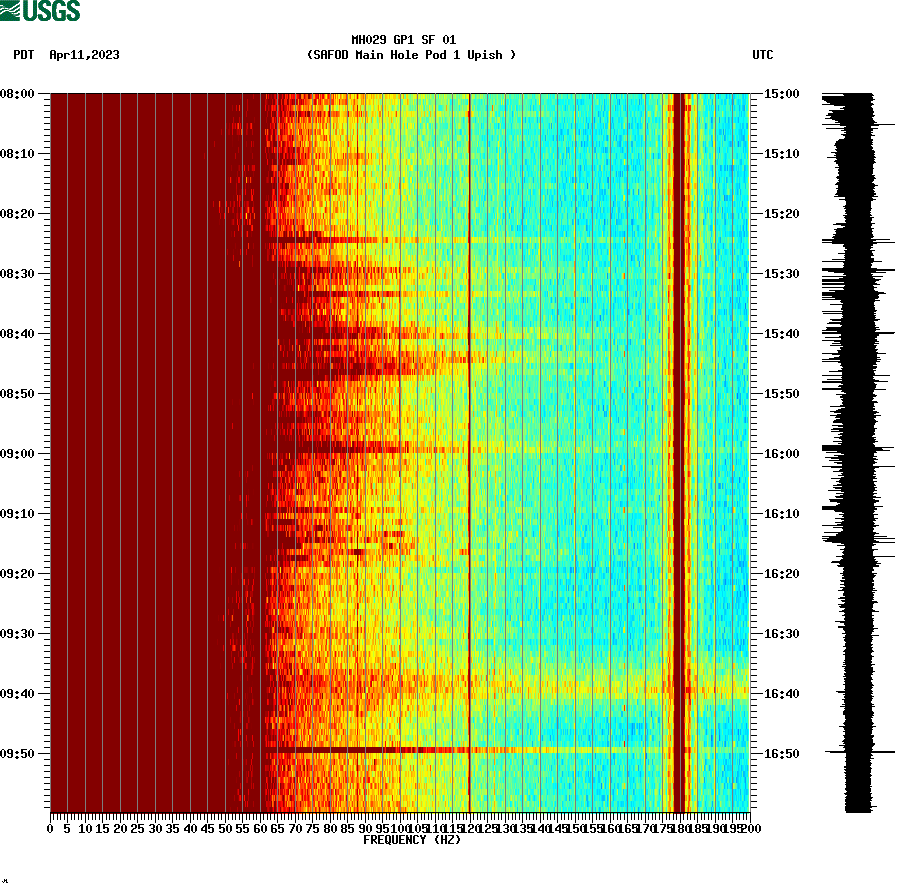This screenshot has height=892, width=902.
Task: Click the 0 Hz frequency tick
Action: 48,828
